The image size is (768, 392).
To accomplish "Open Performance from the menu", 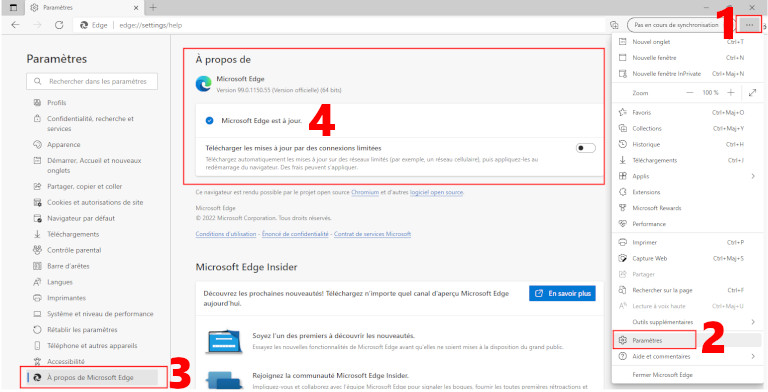I will [x=686, y=224].
